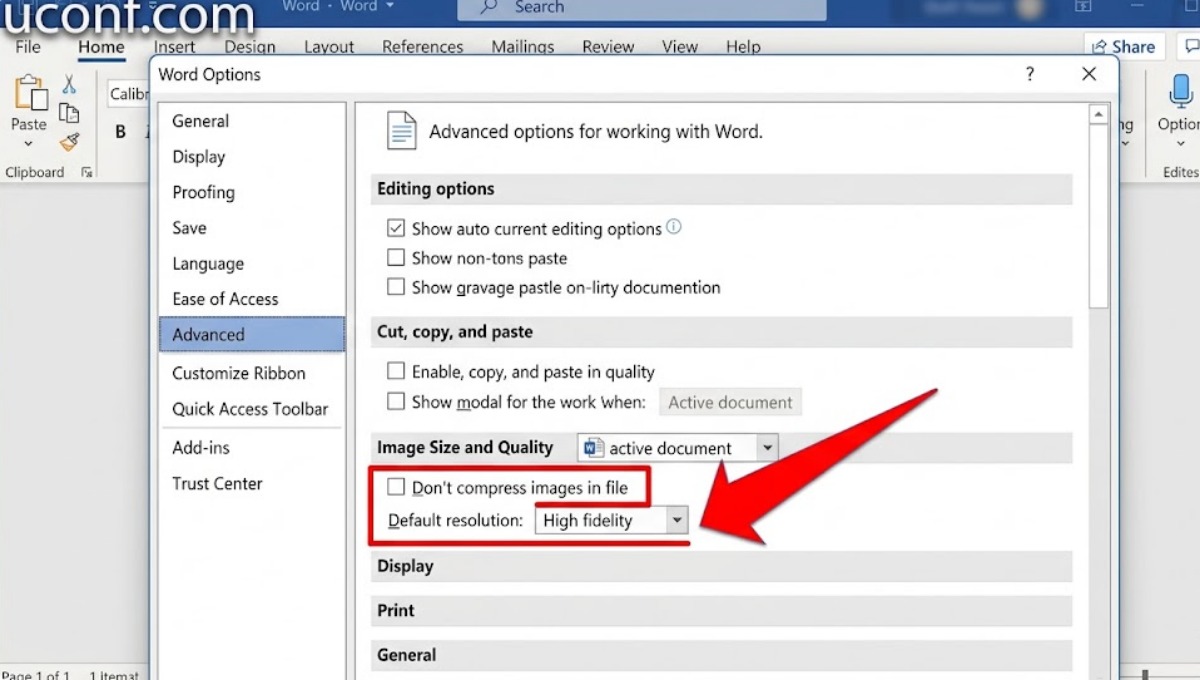Switch to the Design tab
Screen dimensions: 1200x680
249,47
